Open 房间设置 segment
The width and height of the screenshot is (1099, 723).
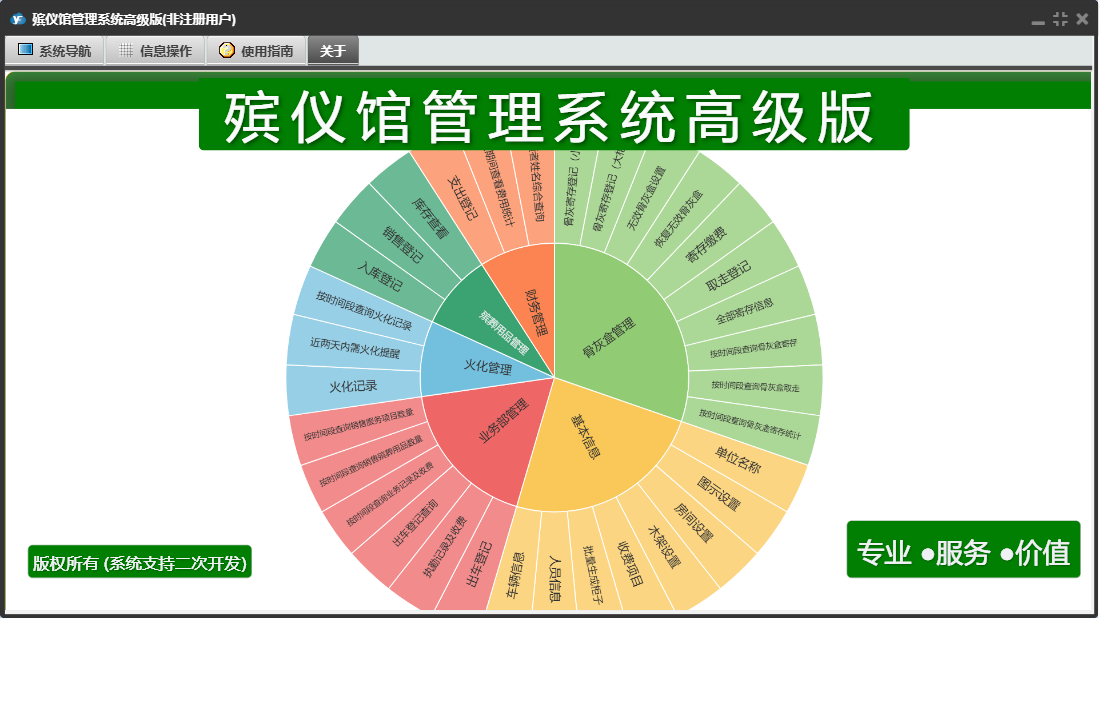693,523
